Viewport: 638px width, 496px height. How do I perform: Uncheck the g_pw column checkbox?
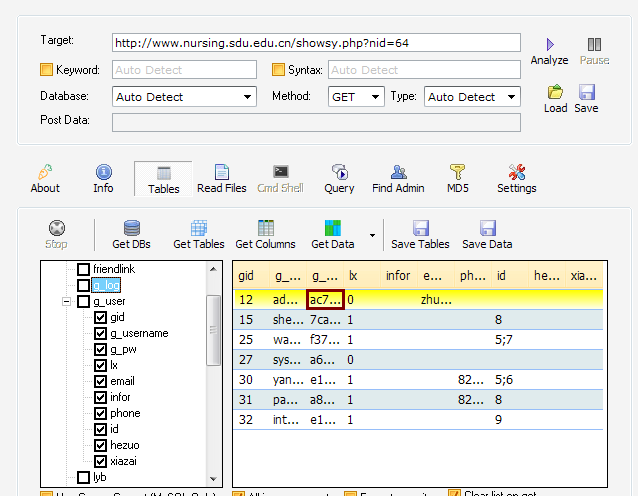point(101,349)
